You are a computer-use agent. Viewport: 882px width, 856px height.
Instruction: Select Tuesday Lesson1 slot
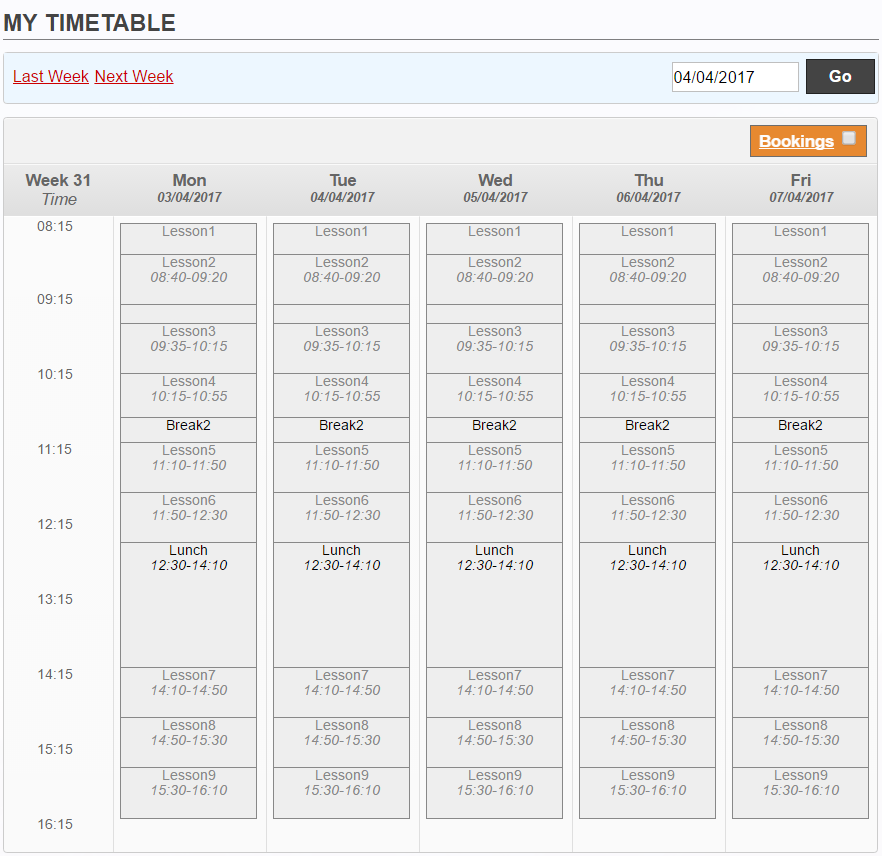pos(341,239)
